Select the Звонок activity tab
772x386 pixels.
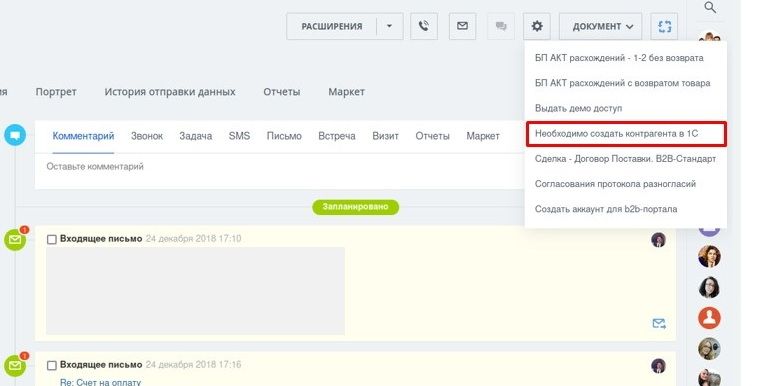pos(147,136)
